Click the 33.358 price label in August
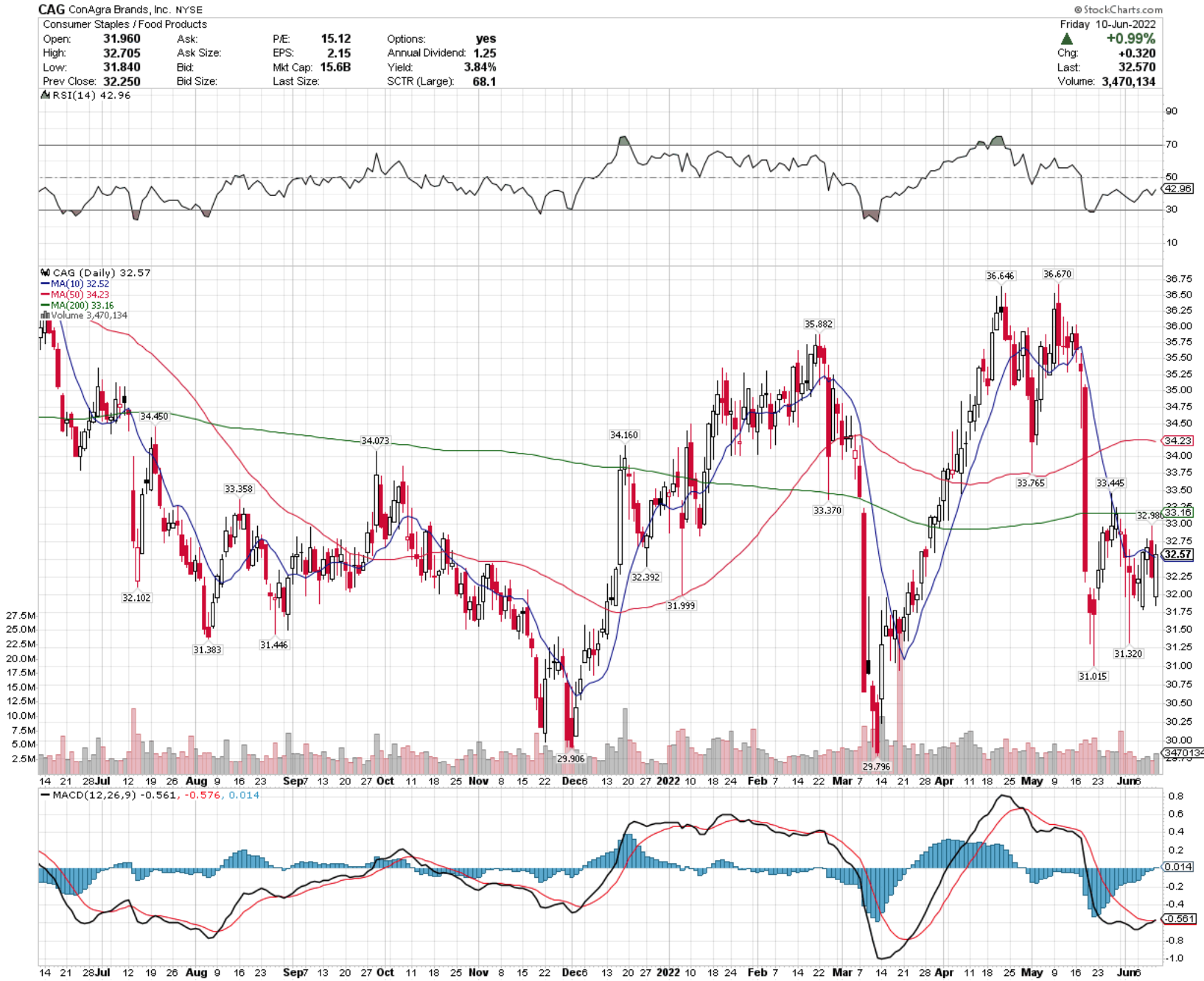The height and width of the screenshot is (981, 1204). (x=238, y=489)
